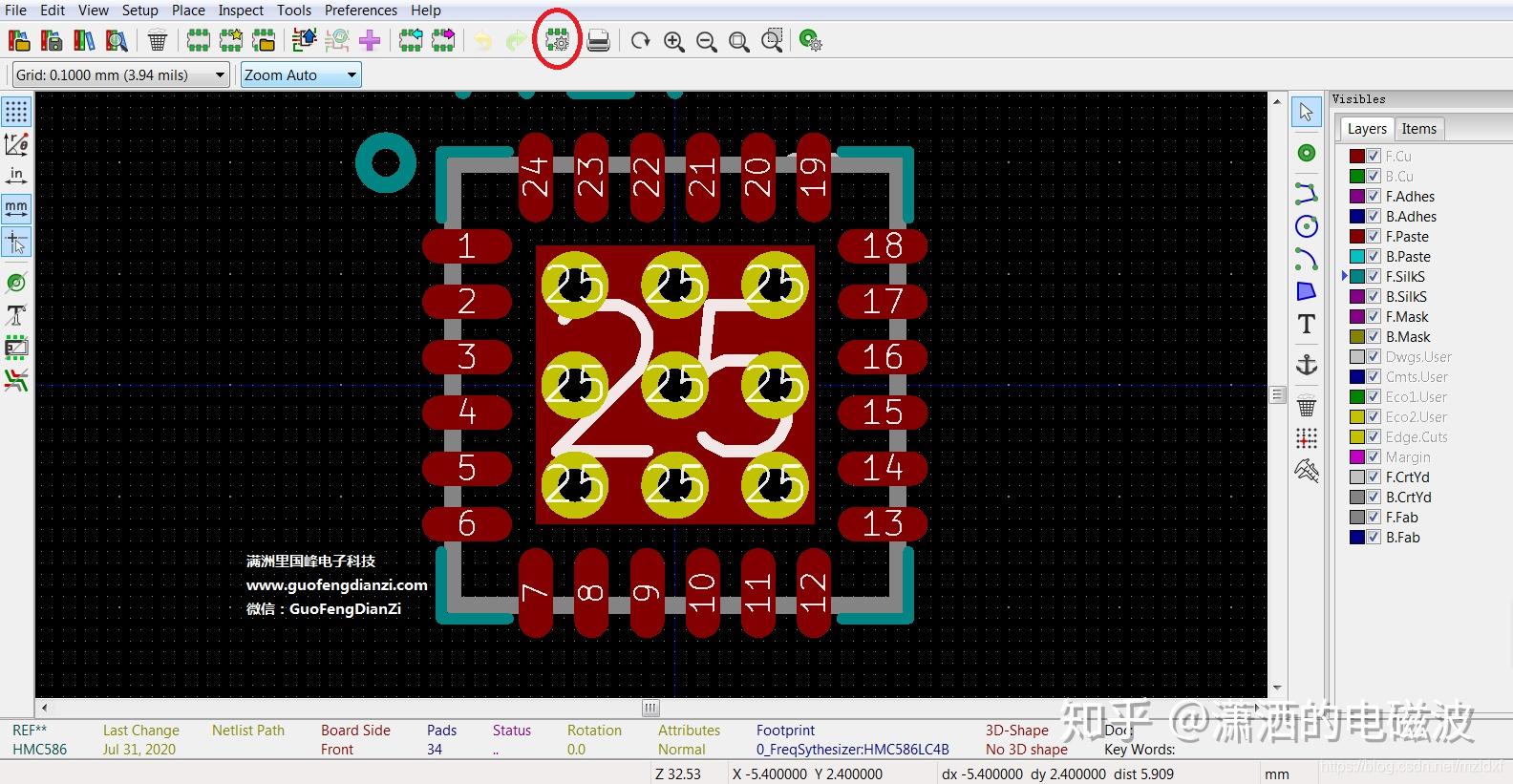The width and height of the screenshot is (1513, 784).
Task: Delete footprint using top toolbar trash icon
Action: pos(158,40)
